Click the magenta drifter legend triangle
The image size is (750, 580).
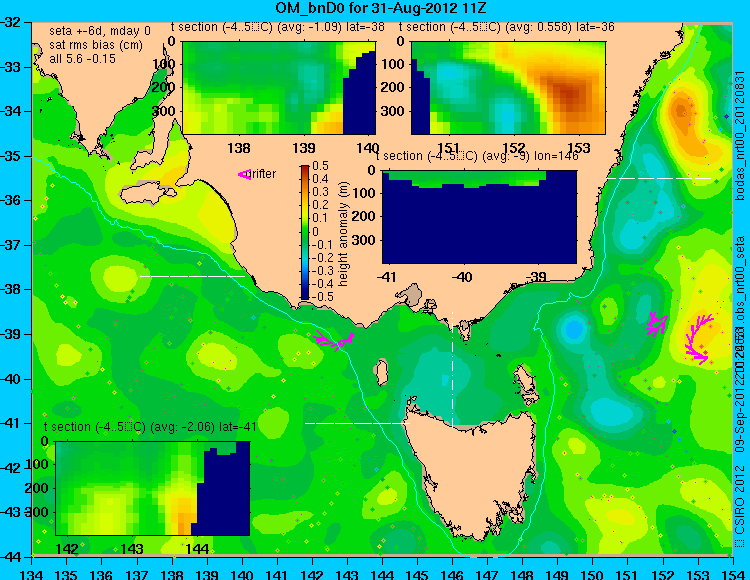244,175
